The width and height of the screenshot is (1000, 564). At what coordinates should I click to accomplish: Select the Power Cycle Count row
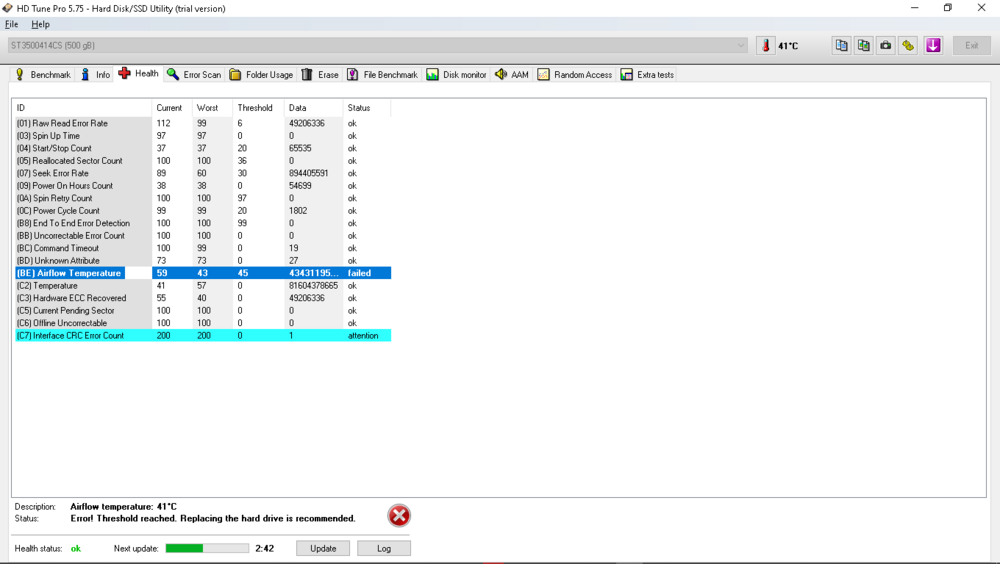(x=203, y=211)
